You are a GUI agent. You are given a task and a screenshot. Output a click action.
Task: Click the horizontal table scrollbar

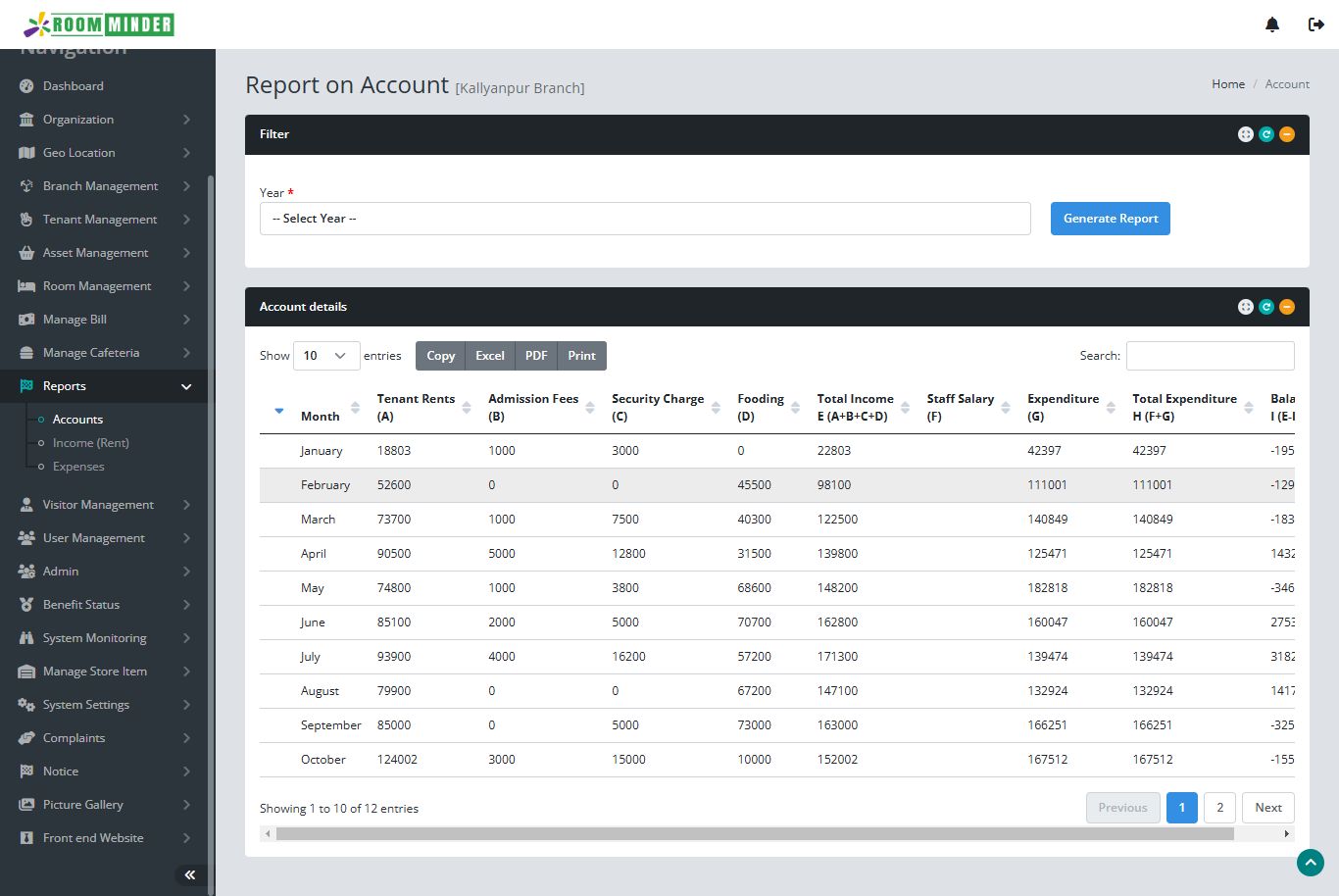[x=755, y=834]
